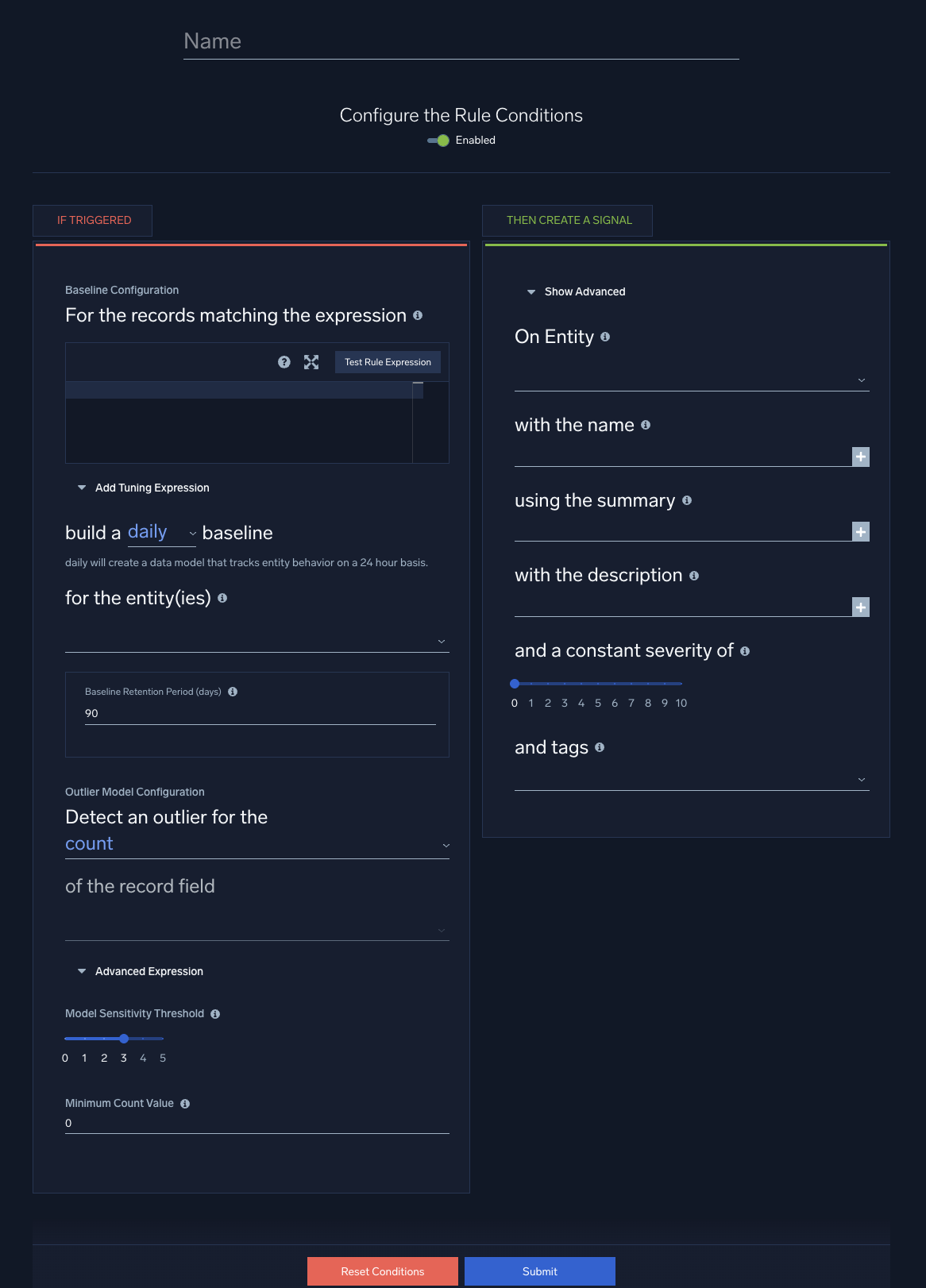
Task: Click info icon beside Model Sensitivity Threshold
Action: pos(215,1014)
